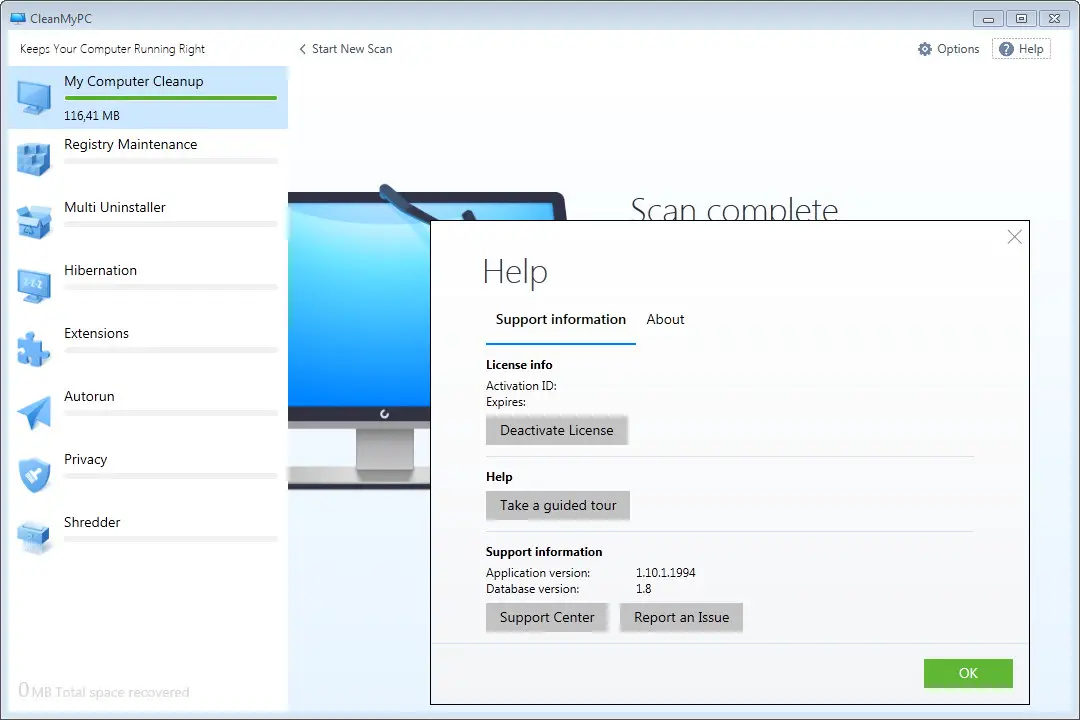
Task: Click the Report an Issue button
Action: point(681,617)
